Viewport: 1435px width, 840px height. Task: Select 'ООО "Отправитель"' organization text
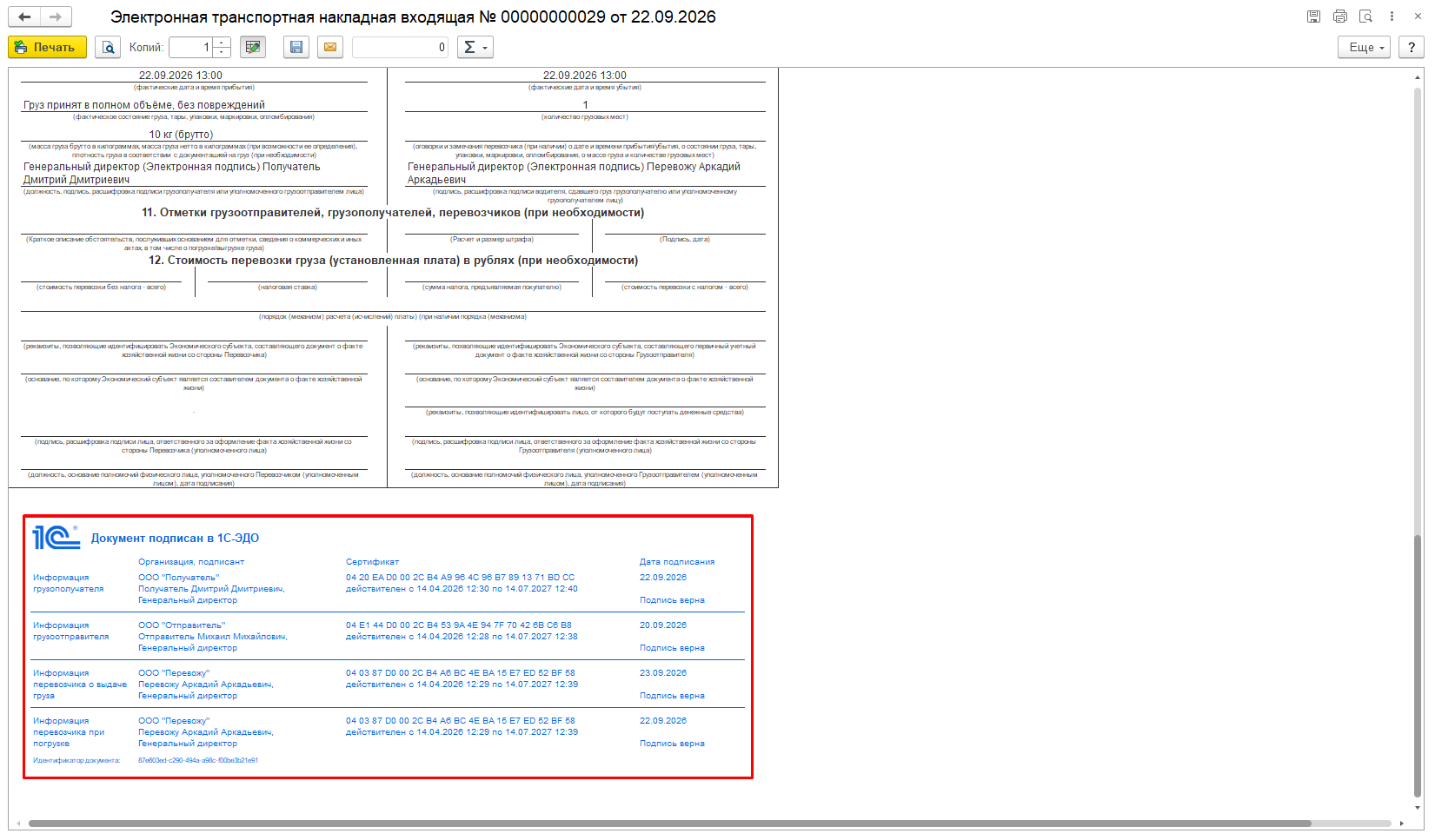pos(182,625)
